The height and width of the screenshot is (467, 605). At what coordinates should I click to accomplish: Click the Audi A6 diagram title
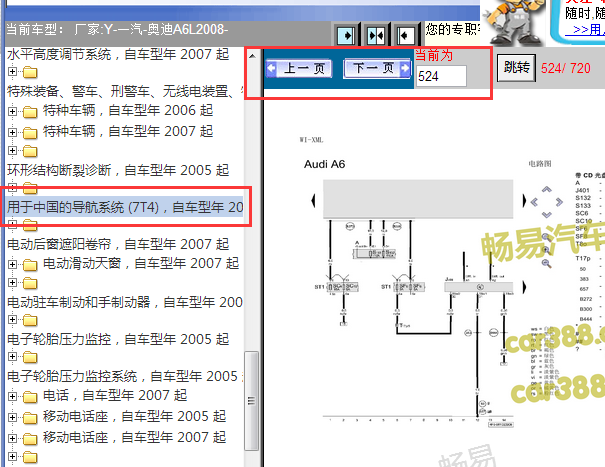(324, 164)
